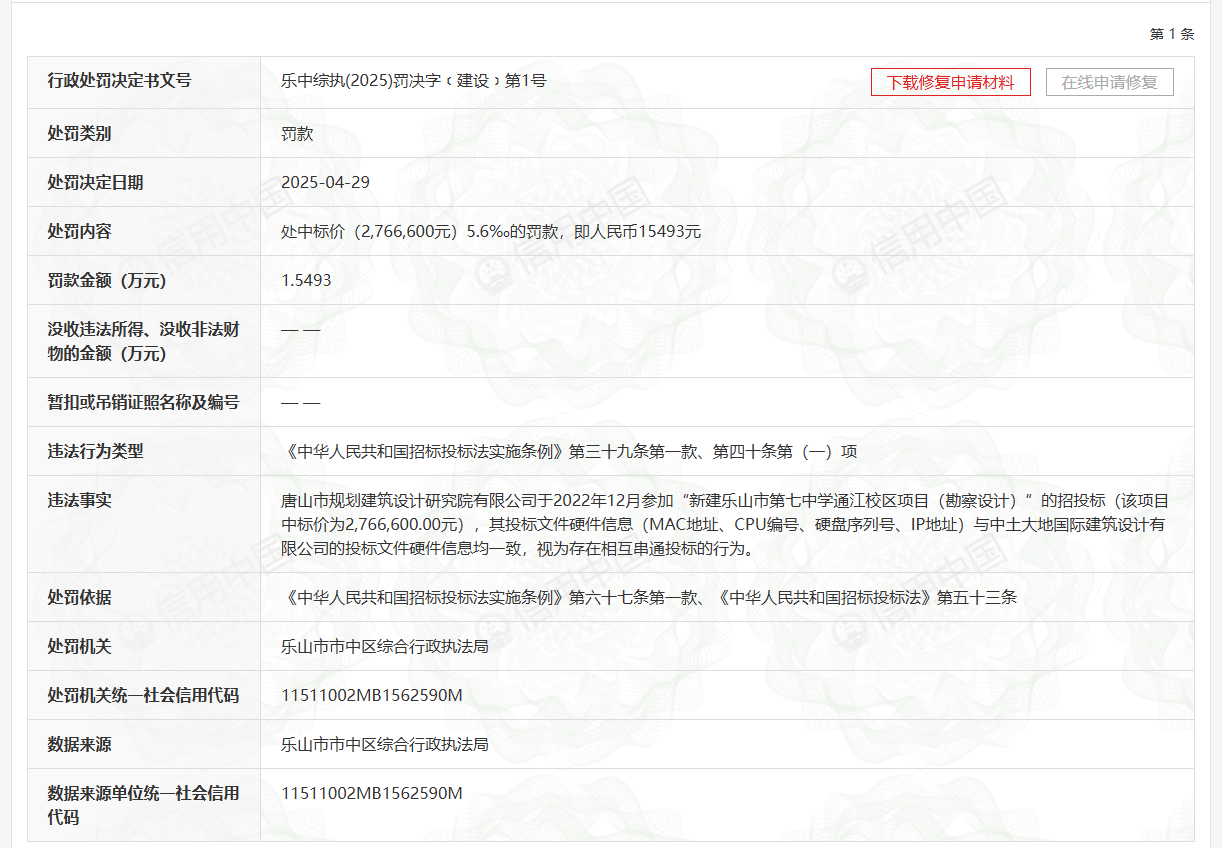Click the 数据来源 label
Screen dimensions: 1222x848
pyautogui.click(x=79, y=744)
